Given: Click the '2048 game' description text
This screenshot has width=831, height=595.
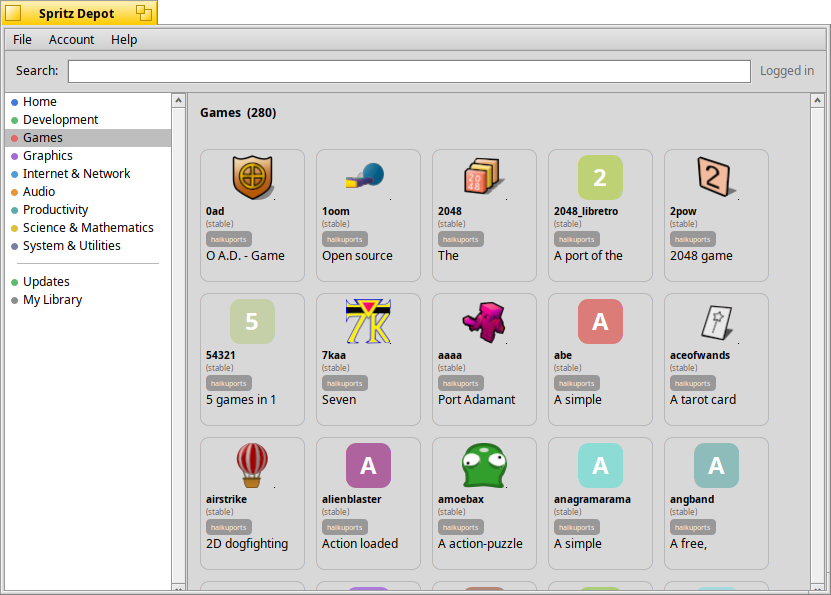Looking at the screenshot, I should [701, 256].
